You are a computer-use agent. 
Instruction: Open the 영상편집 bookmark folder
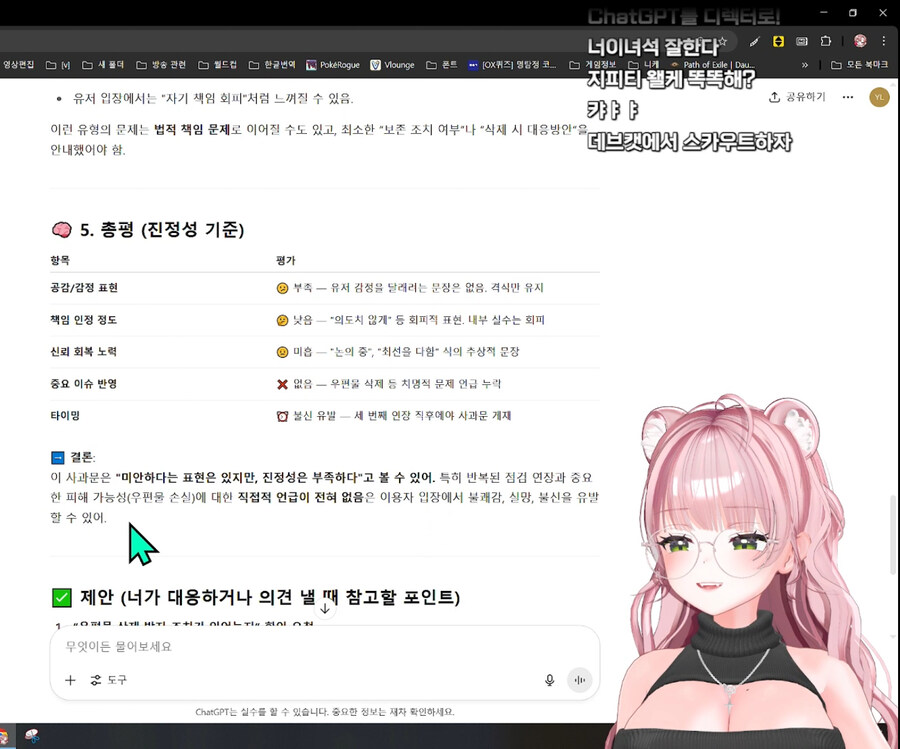point(17,65)
